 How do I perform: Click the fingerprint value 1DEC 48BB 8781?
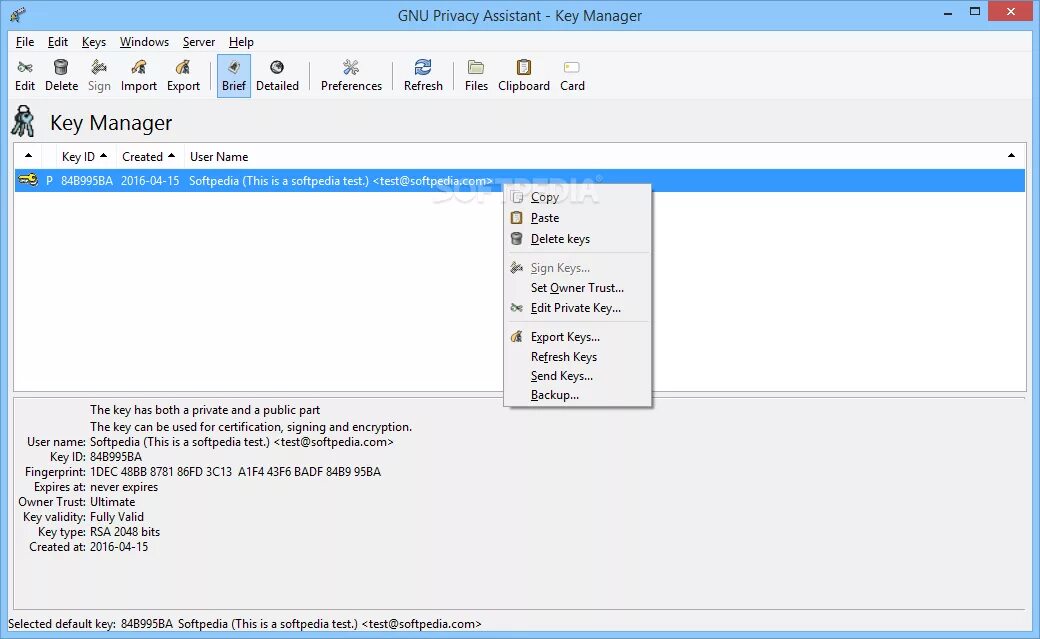pyautogui.click(x=235, y=472)
